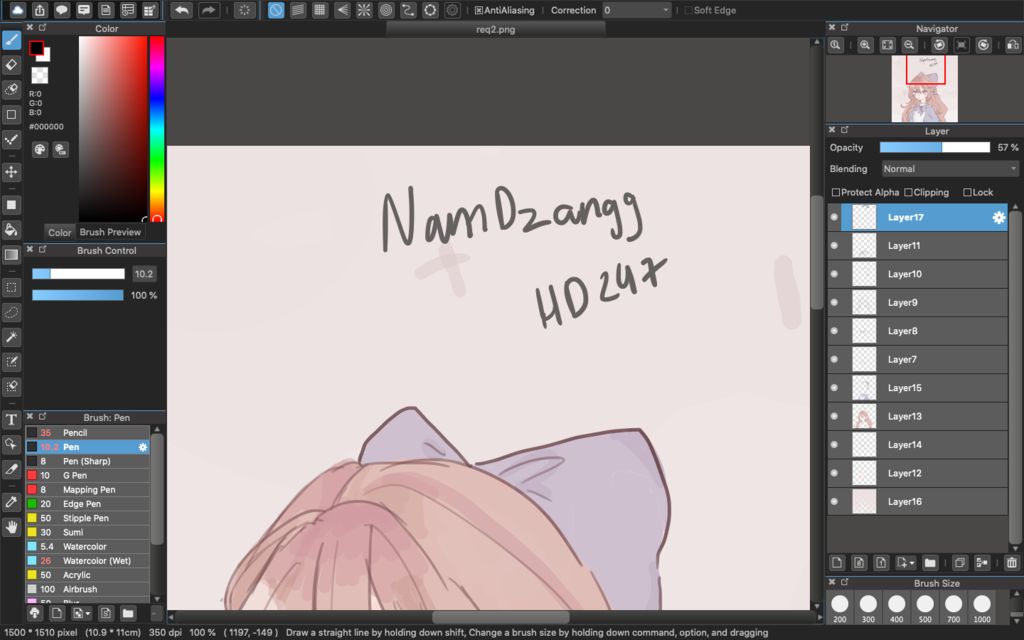Choose the Bucket fill tool
The image size is (1024, 640).
pyautogui.click(x=12, y=230)
